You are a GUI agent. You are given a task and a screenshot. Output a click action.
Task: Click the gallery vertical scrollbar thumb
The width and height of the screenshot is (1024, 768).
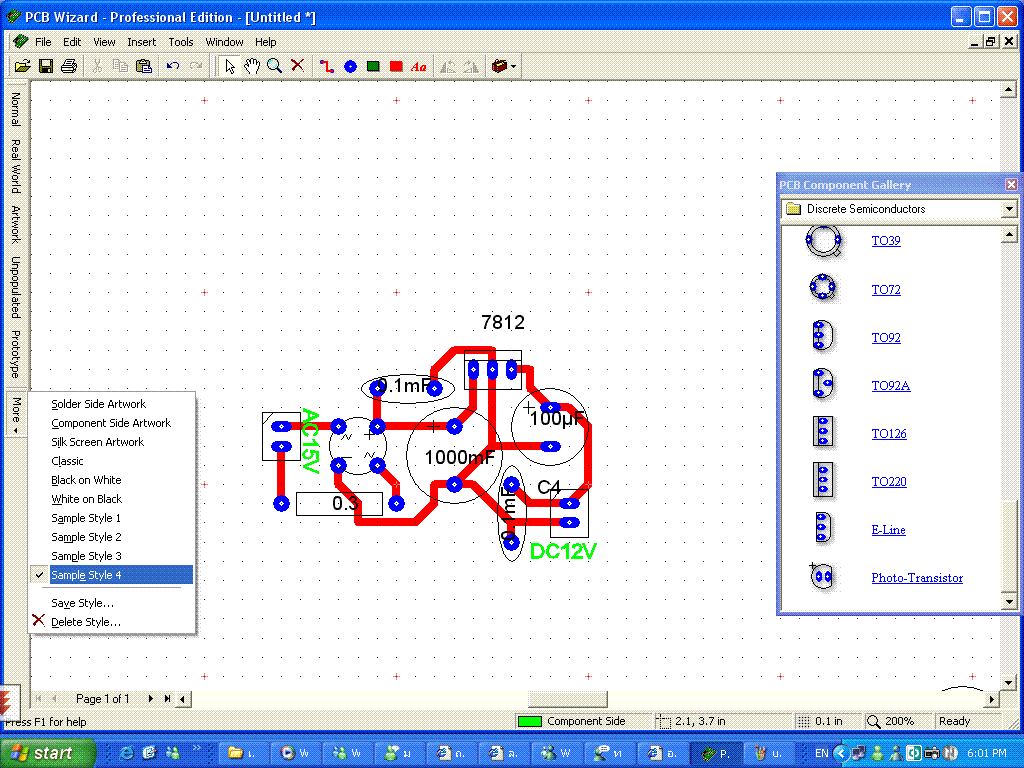1009,546
